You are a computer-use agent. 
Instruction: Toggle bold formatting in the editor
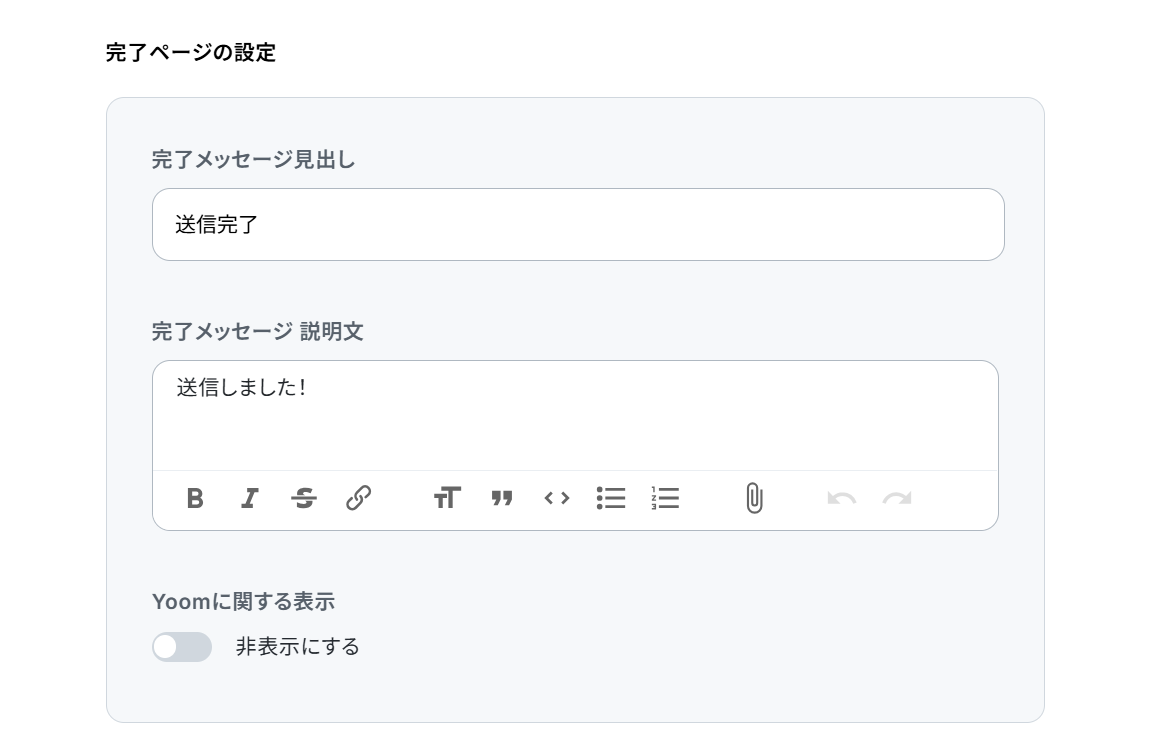point(195,498)
